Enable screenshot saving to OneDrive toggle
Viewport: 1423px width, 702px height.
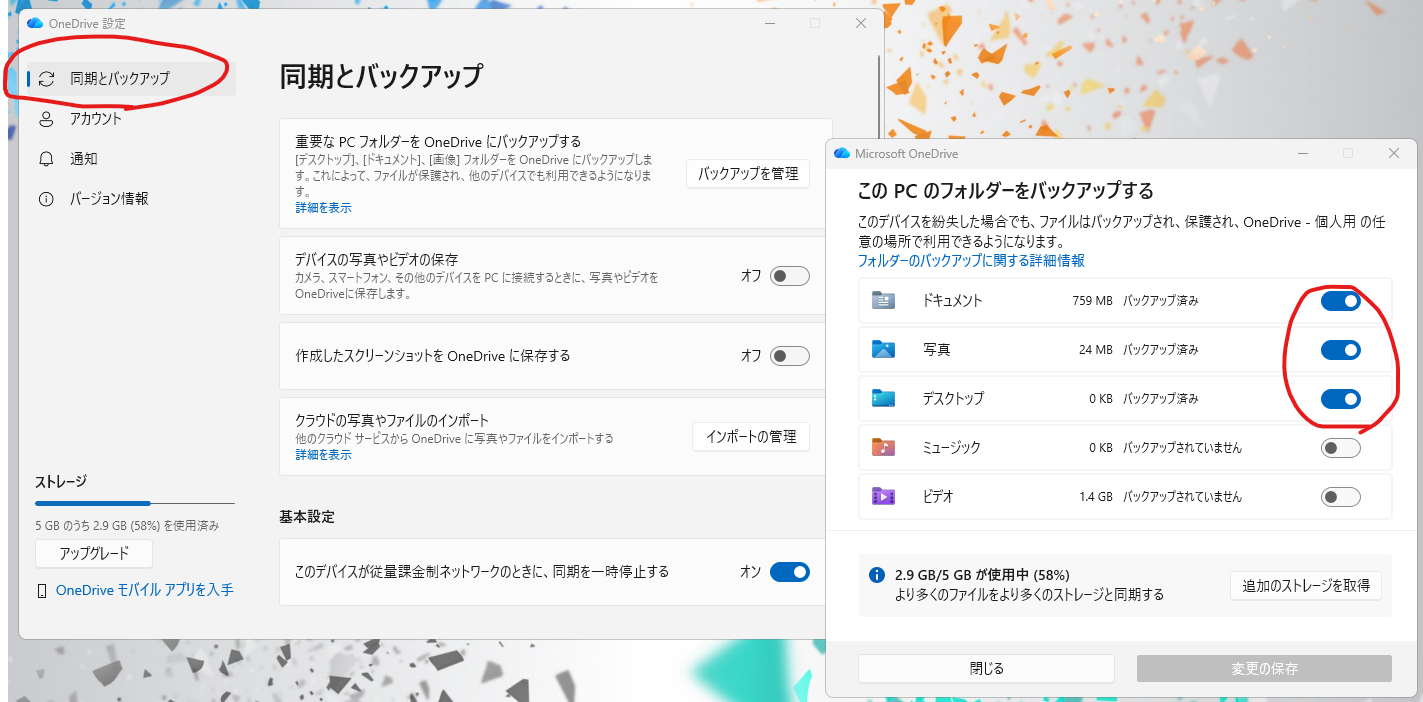click(789, 356)
